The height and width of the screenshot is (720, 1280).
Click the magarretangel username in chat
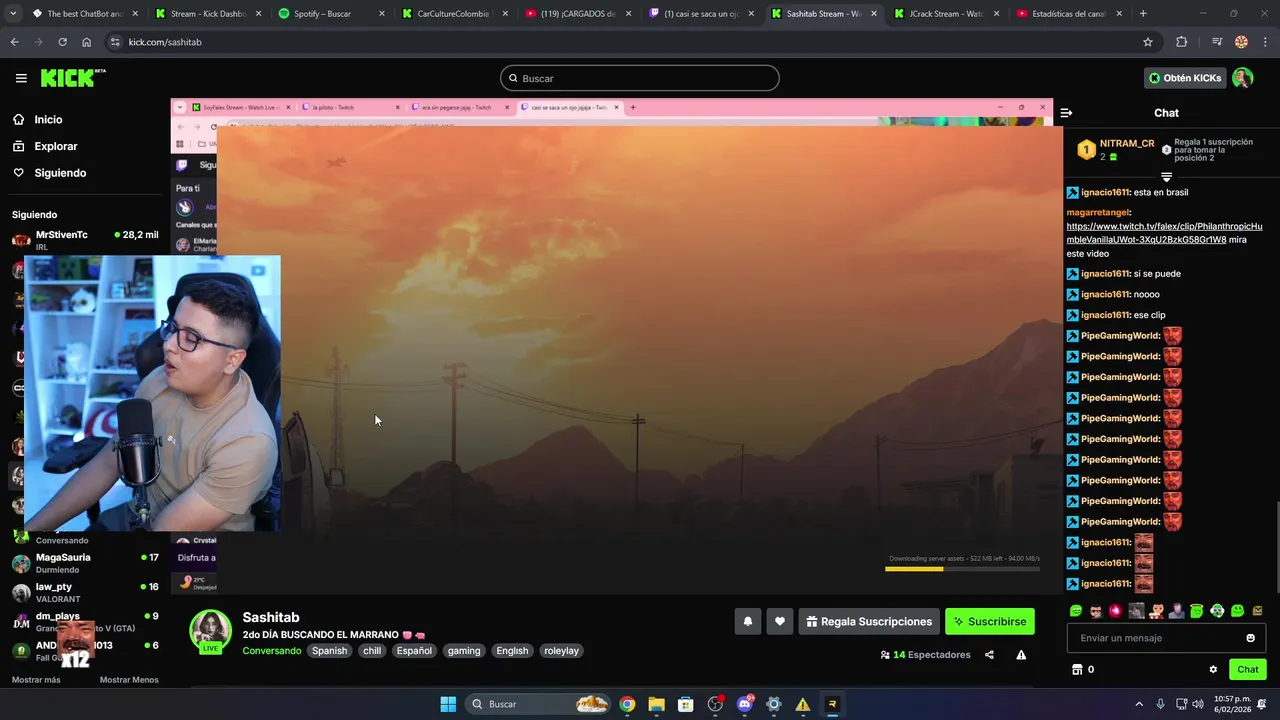(1098, 212)
